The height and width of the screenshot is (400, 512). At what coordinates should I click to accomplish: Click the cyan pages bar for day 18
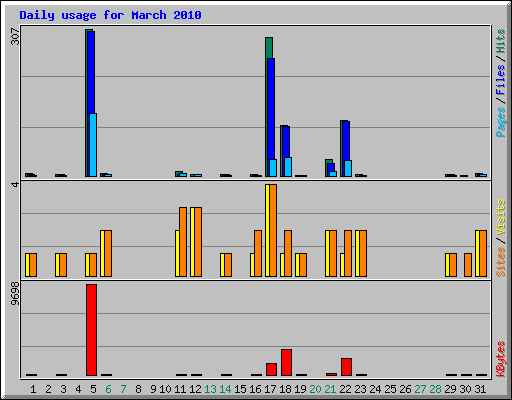click(x=288, y=167)
